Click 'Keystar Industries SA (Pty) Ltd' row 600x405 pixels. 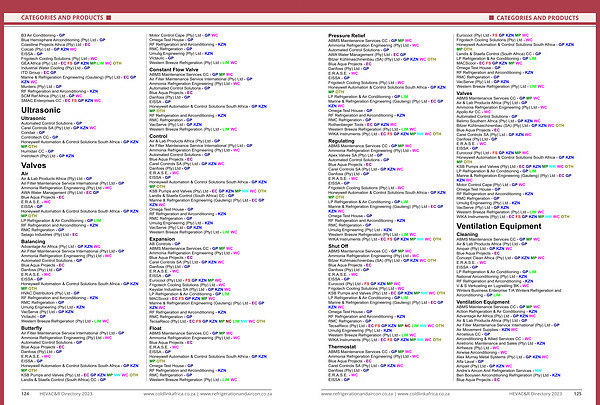pos(190,289)
